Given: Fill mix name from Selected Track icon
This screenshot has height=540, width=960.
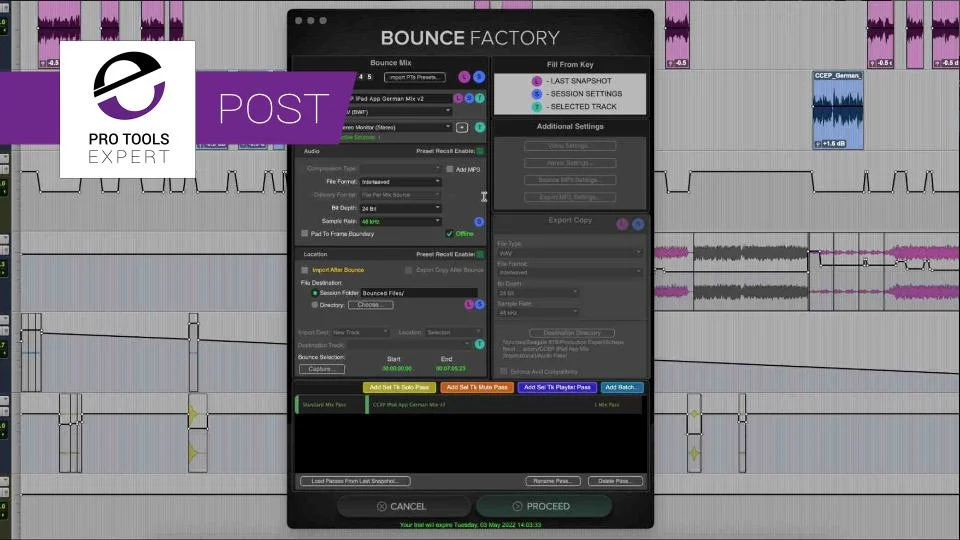Looking at the screenshot, I should coord(480,98).
